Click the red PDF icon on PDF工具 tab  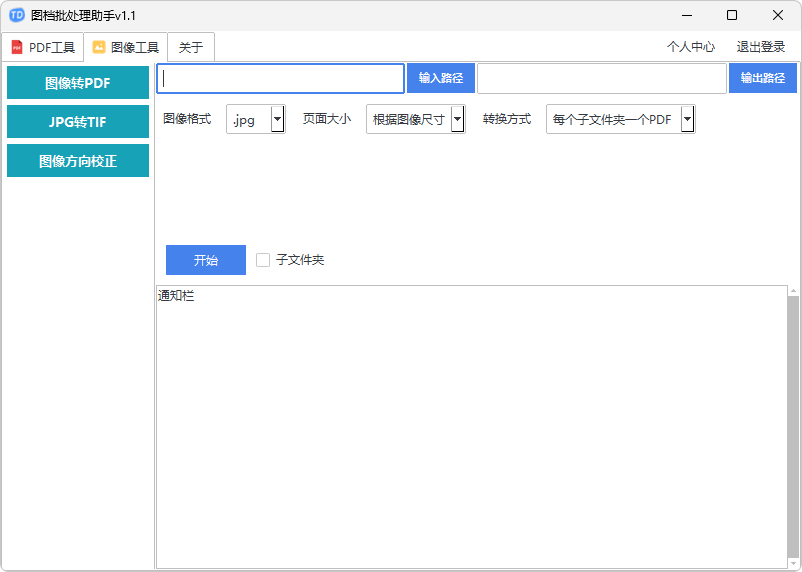(x=16, y=47)
